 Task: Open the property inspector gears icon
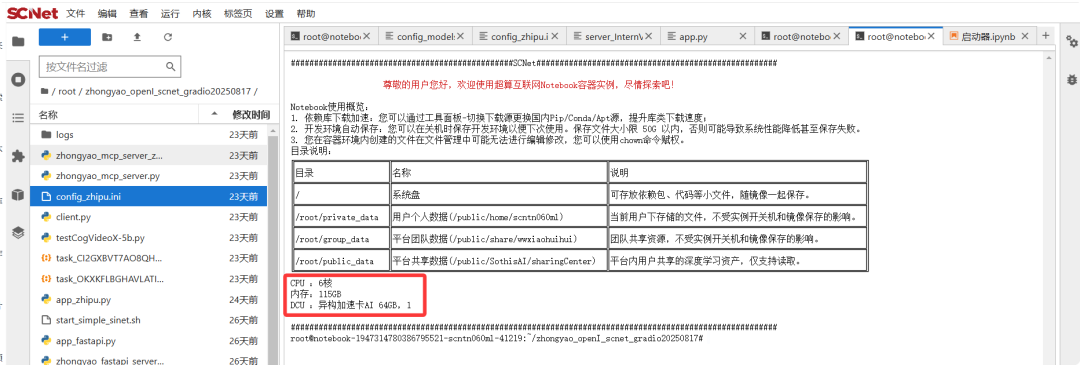coord(1071,42)
